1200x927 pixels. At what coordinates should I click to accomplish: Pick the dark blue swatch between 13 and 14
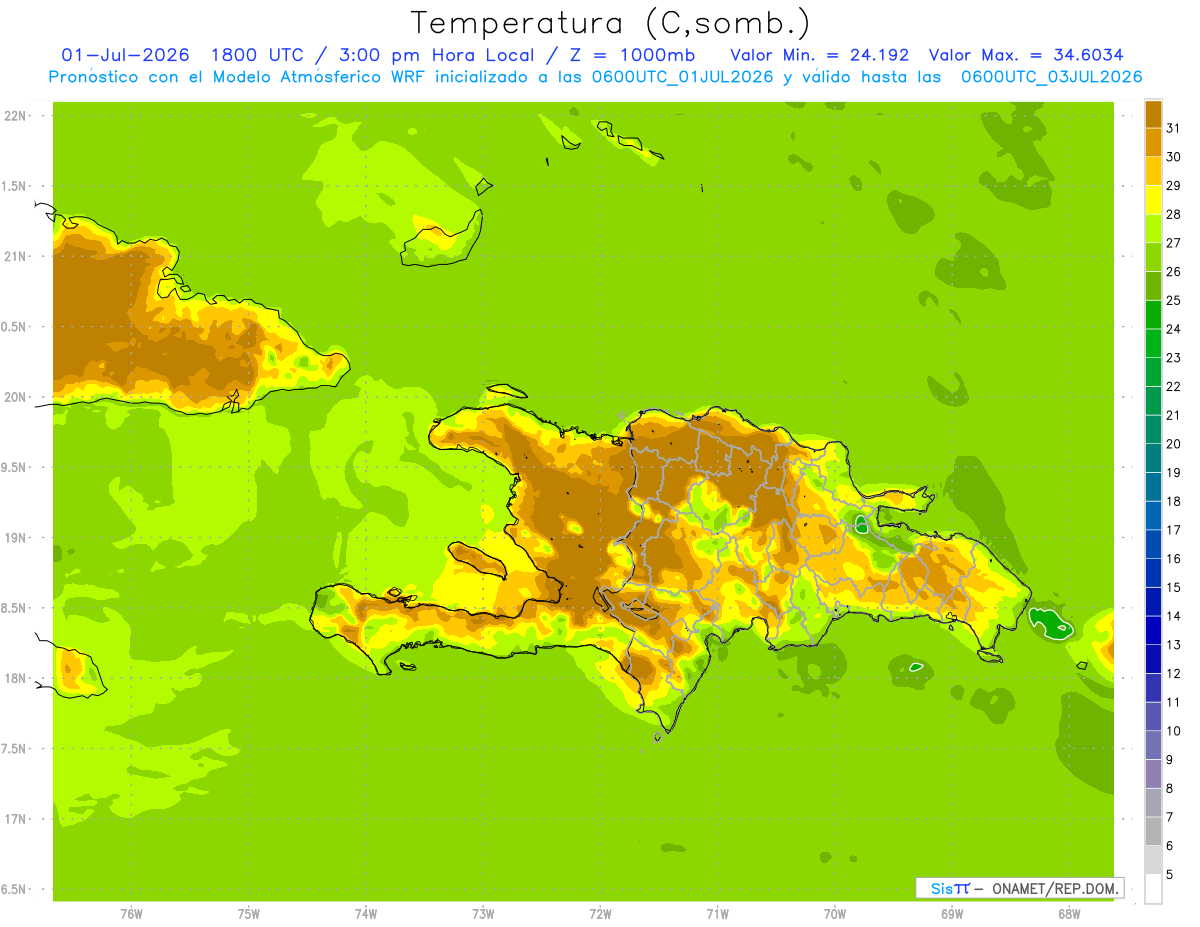[1153, 630]
